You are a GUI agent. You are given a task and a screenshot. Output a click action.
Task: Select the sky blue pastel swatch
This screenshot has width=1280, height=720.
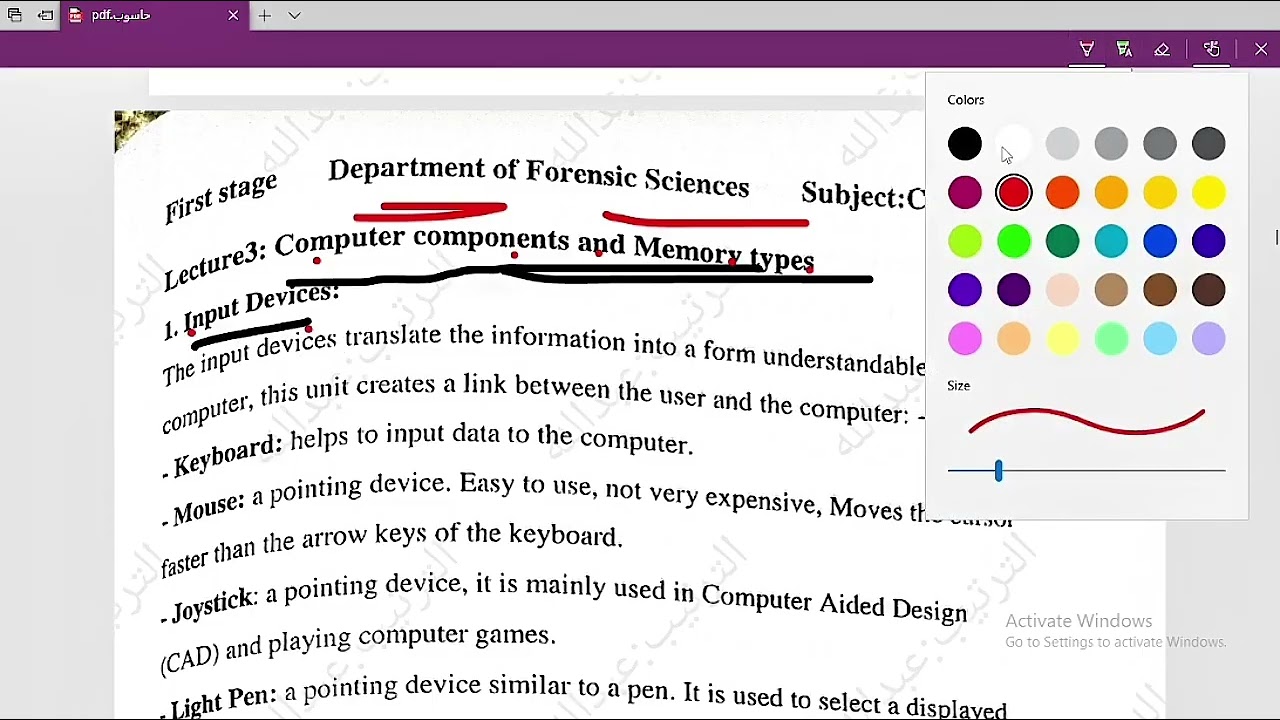tap(1160, 339)
